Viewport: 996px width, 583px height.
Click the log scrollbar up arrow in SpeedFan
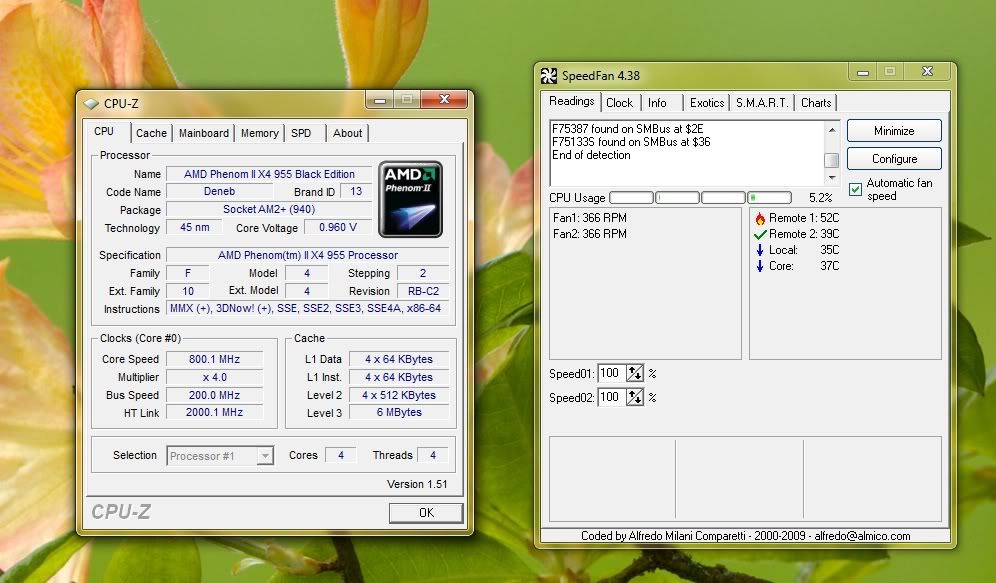click(x=831, y=130)
